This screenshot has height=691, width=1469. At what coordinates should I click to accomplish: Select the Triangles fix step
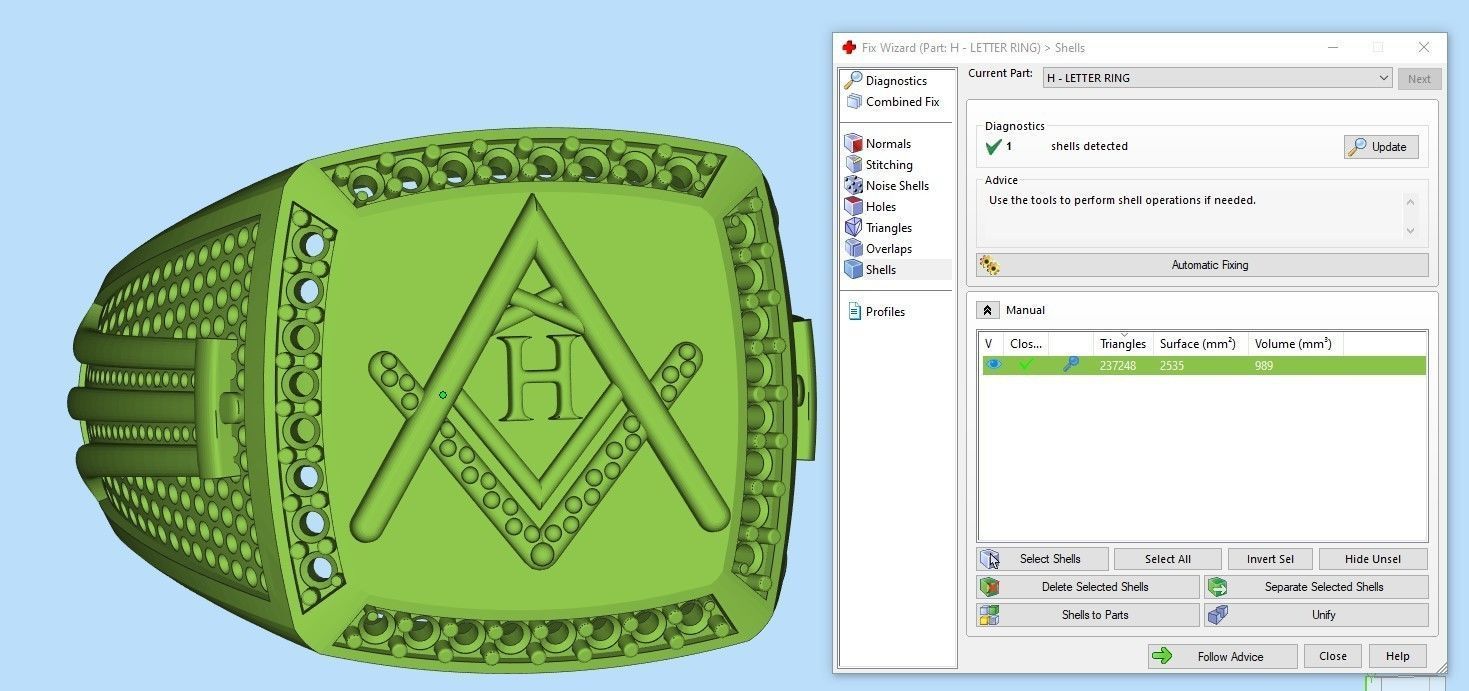click(x=878, y=227)
